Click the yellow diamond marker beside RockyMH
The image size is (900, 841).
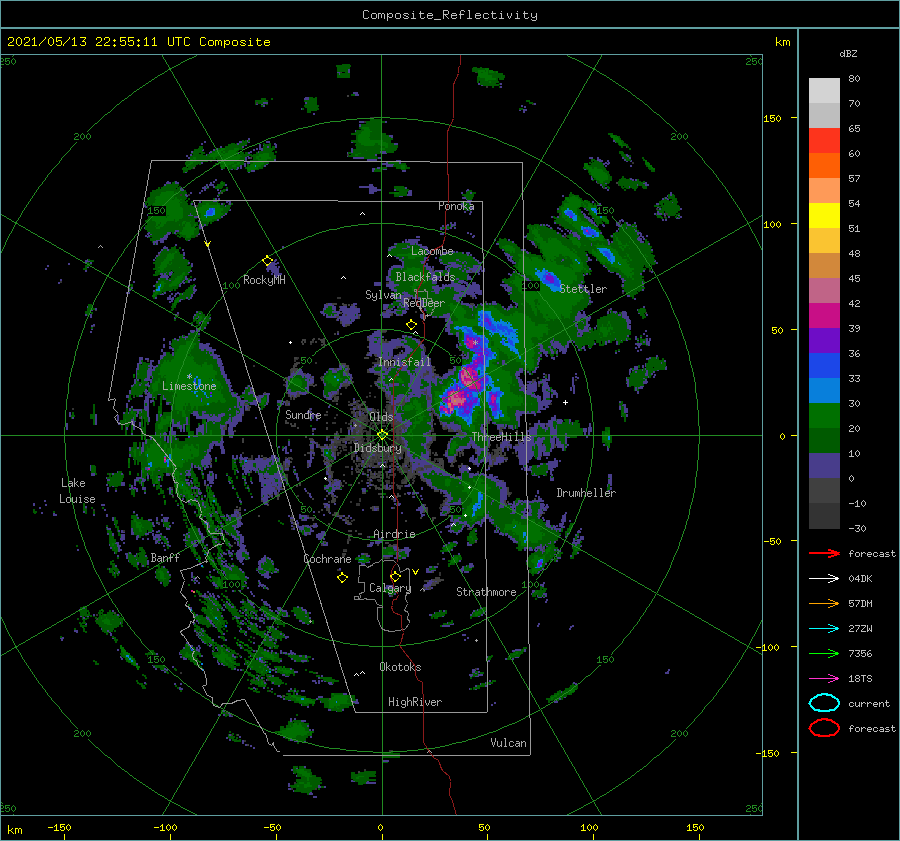point(267,261)
